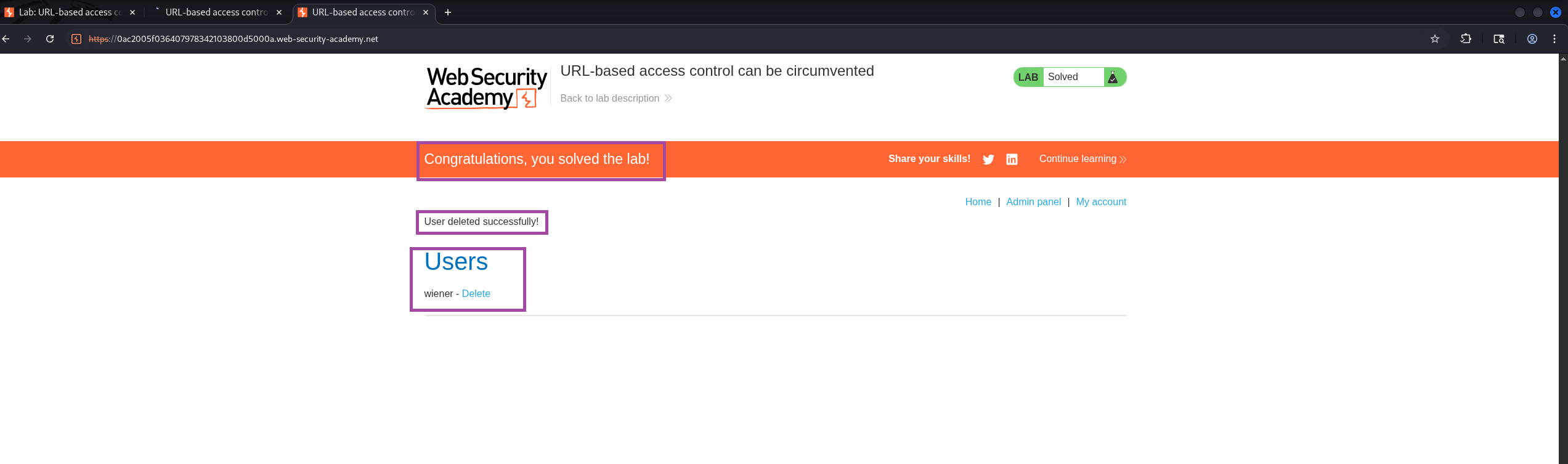
Task: Go to My account
Action: pyautogui.click(x=1101, y=202)
